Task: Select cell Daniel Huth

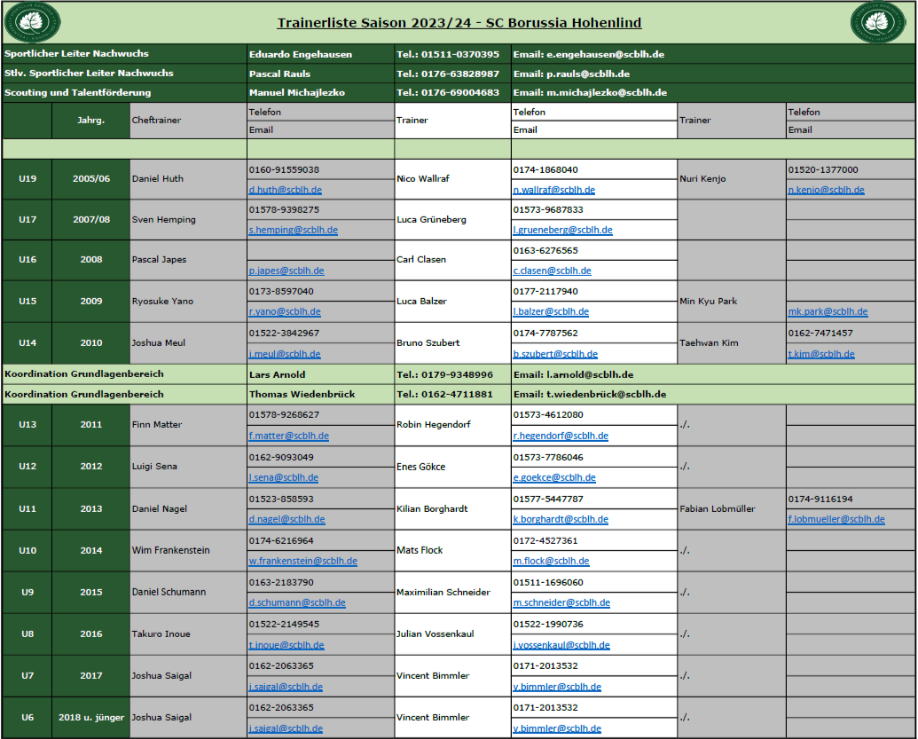Action: (189, 179)
